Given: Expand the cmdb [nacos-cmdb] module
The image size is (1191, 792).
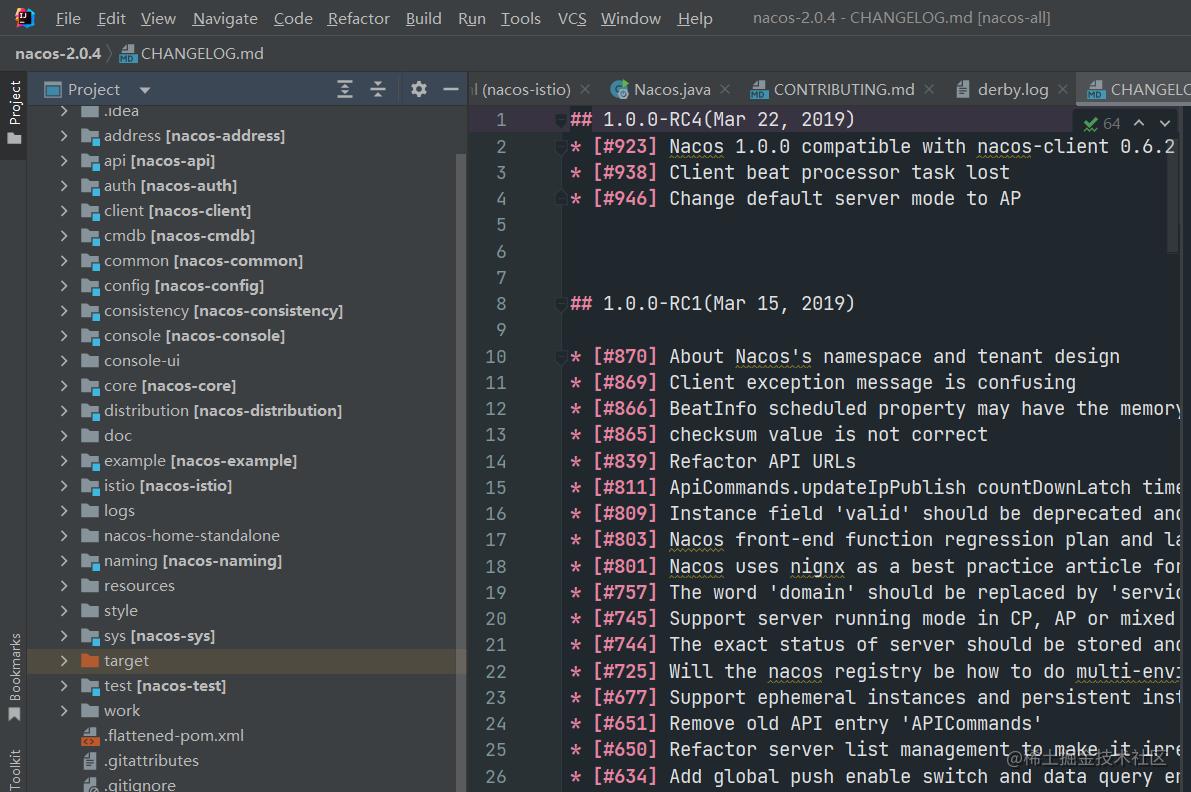Looking at the screenshot, I should click(x=65, y=236).
